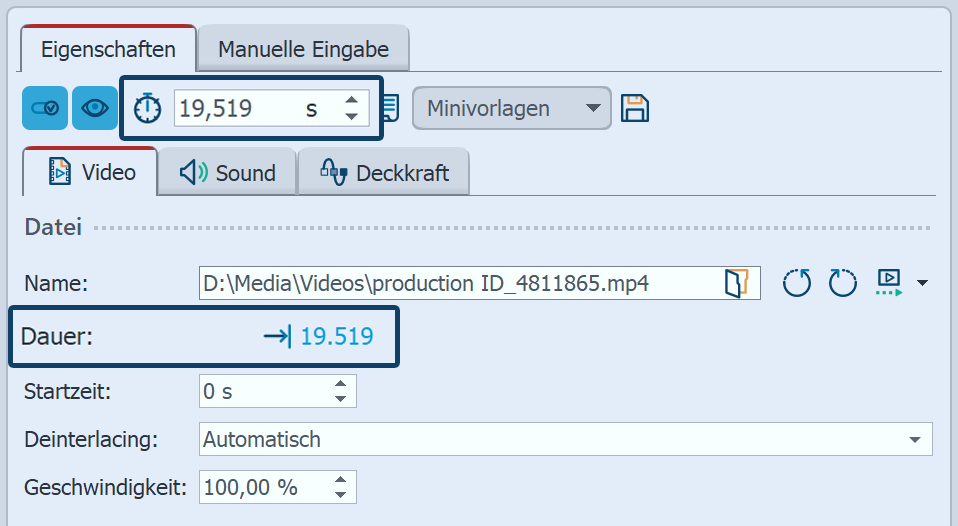
Task: Increase the Geschwindigkeit value with up arrow
Action: point(342,480)
